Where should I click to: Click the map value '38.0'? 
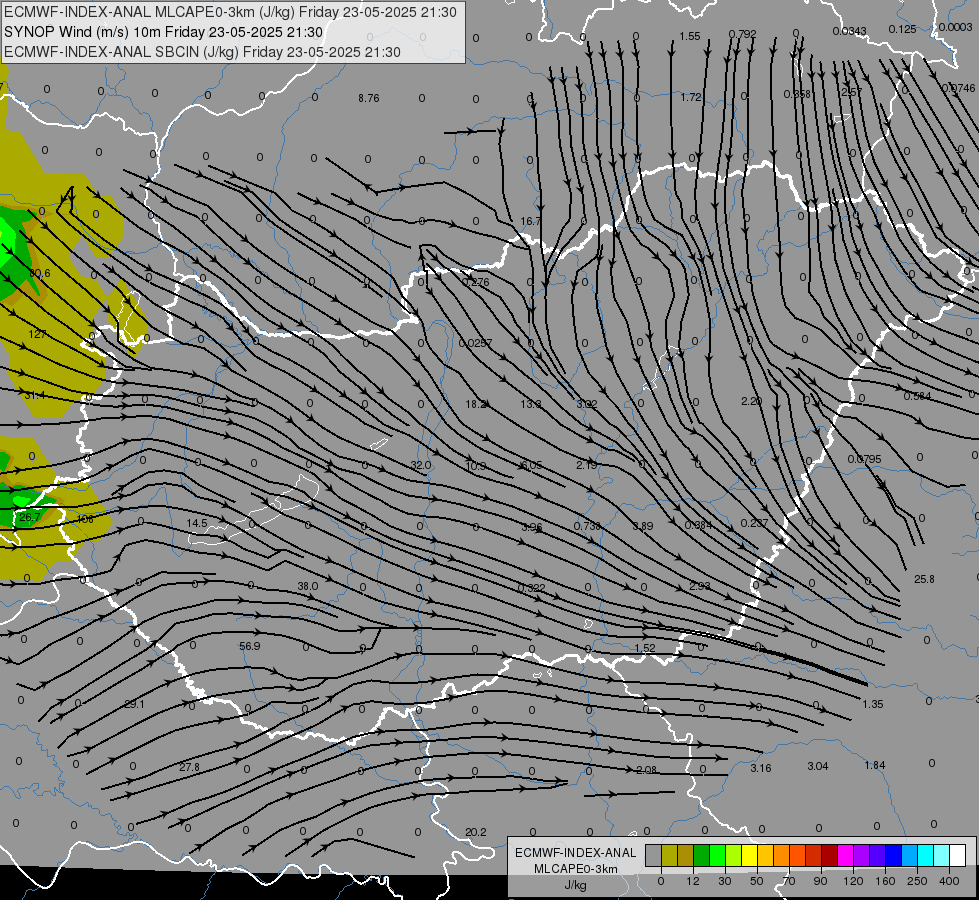[307, 586]
